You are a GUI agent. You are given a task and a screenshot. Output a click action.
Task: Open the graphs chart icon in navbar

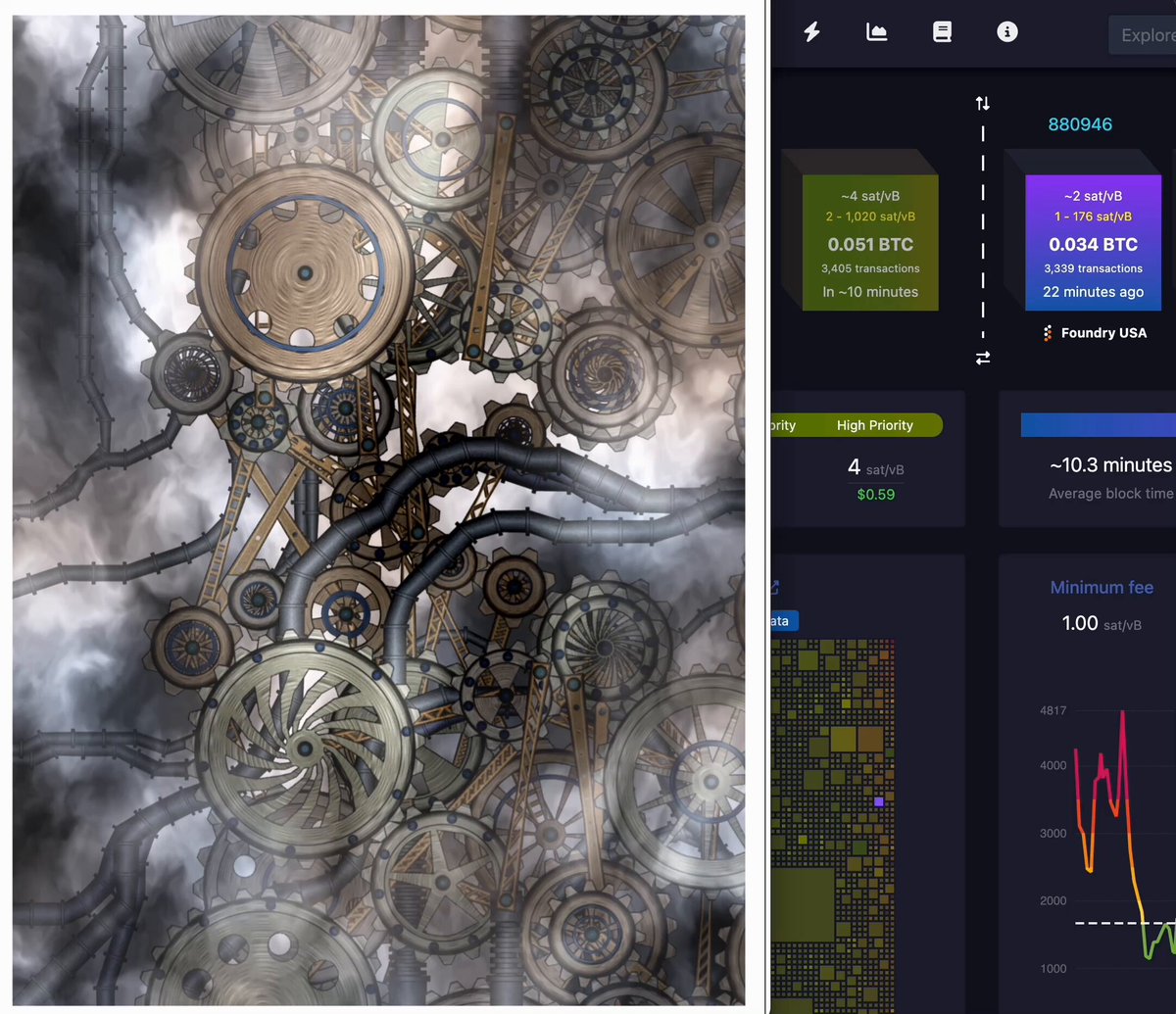pyautogui.click(x=877, y=32)
